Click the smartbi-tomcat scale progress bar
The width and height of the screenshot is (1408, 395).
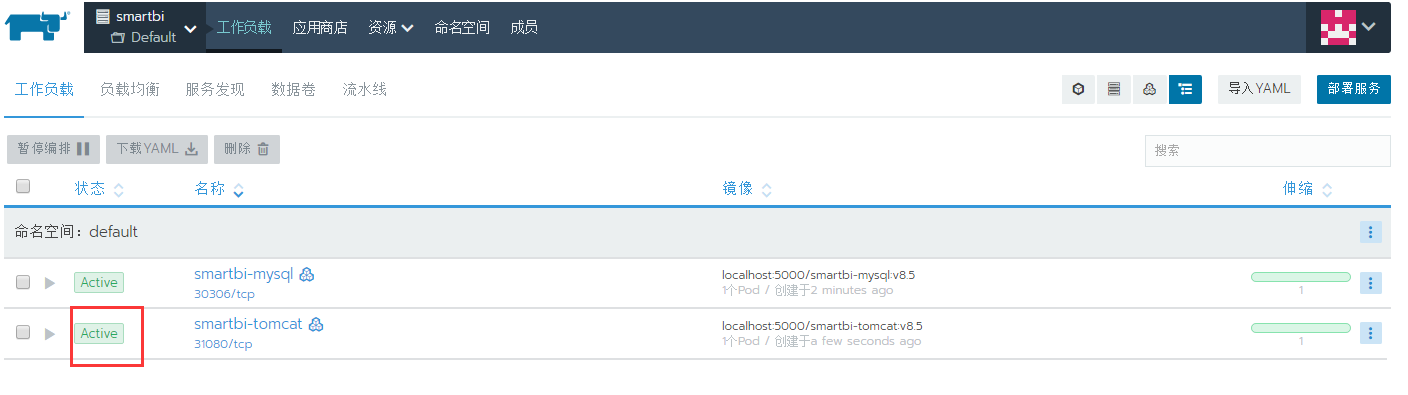tap(1300, 328)
